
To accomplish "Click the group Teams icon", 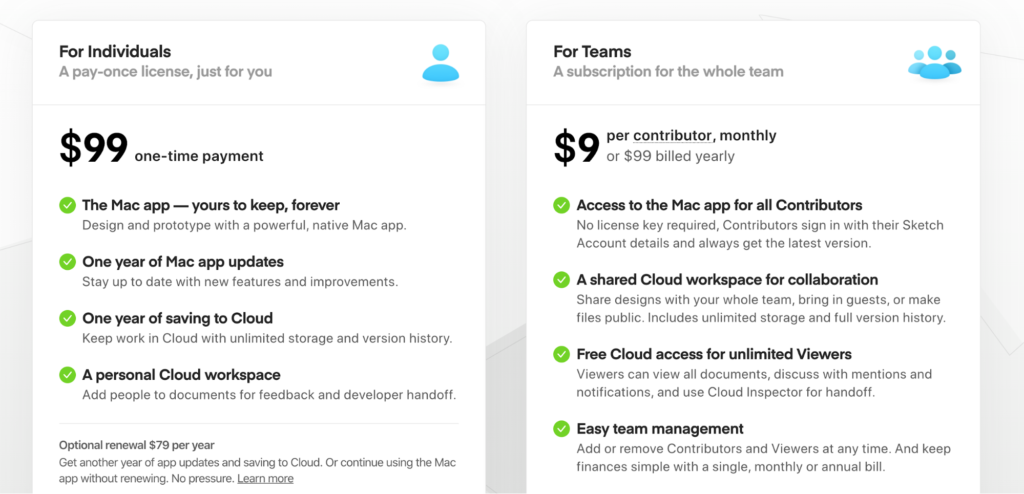I will coord(934,63).
